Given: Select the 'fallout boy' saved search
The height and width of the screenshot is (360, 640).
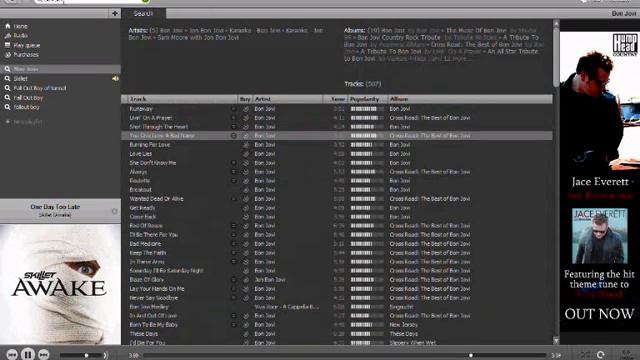Looking at the screenshot, I should [27, 107].
